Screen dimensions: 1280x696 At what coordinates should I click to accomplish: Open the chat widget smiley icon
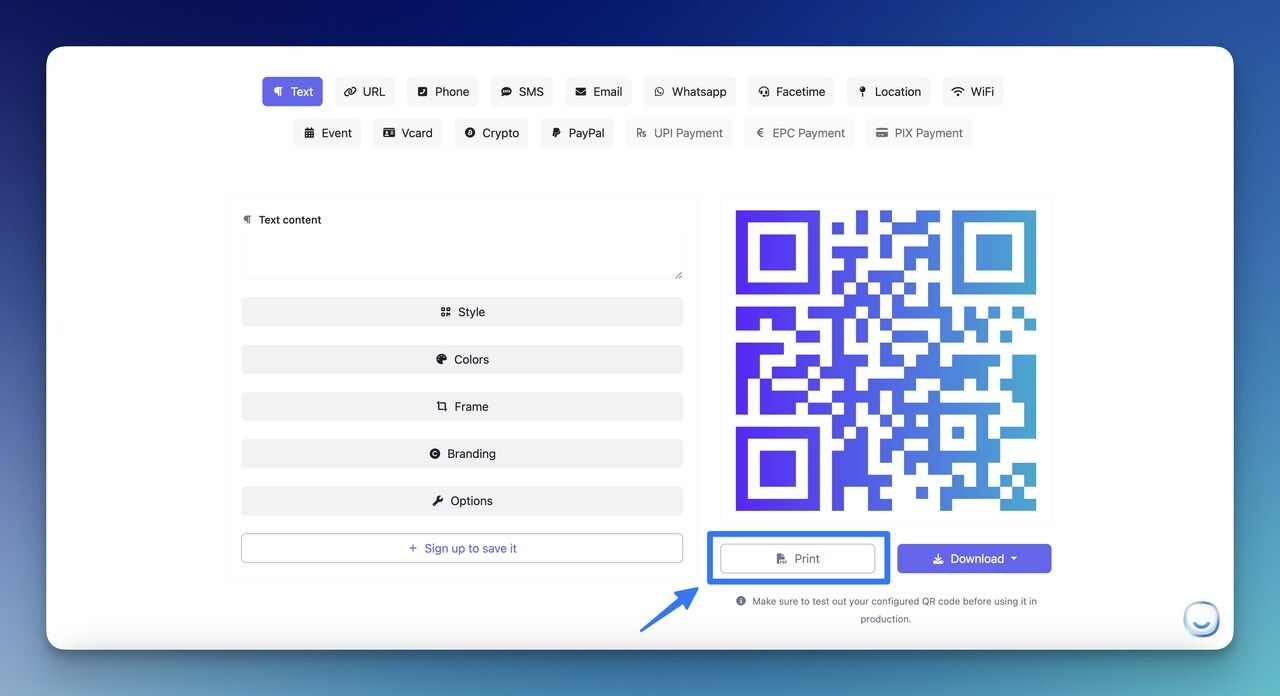click(1201, 620)
